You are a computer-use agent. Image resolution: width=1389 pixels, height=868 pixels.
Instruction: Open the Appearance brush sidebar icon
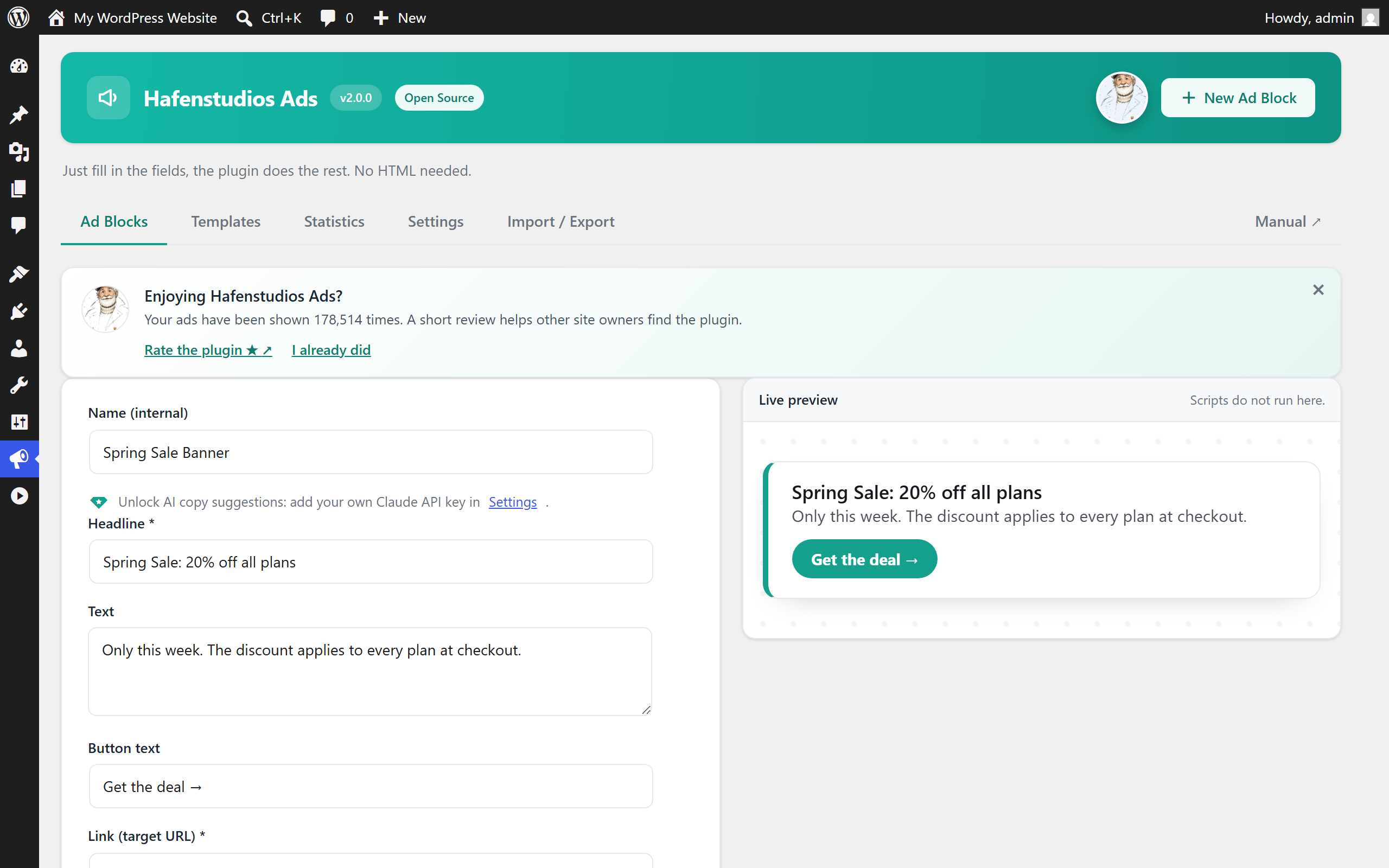tap(19, 274)
